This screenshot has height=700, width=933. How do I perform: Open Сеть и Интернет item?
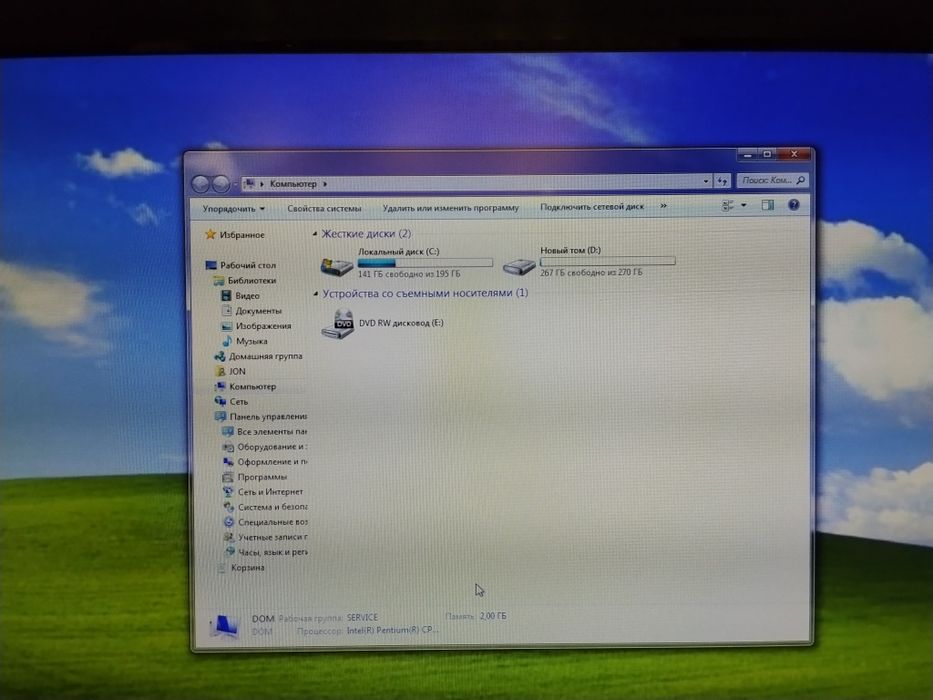(271, 492)
